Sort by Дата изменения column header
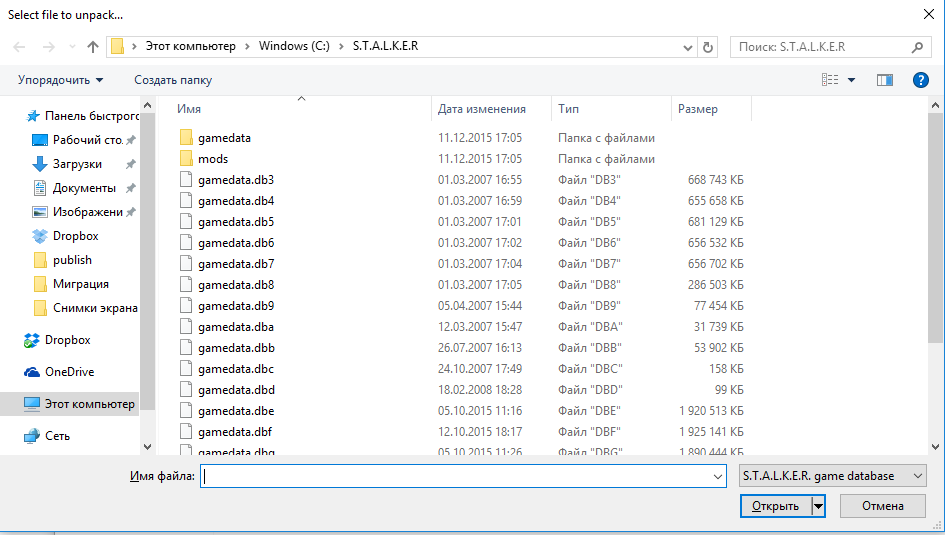945x535 pixels. tap(482, 109)
